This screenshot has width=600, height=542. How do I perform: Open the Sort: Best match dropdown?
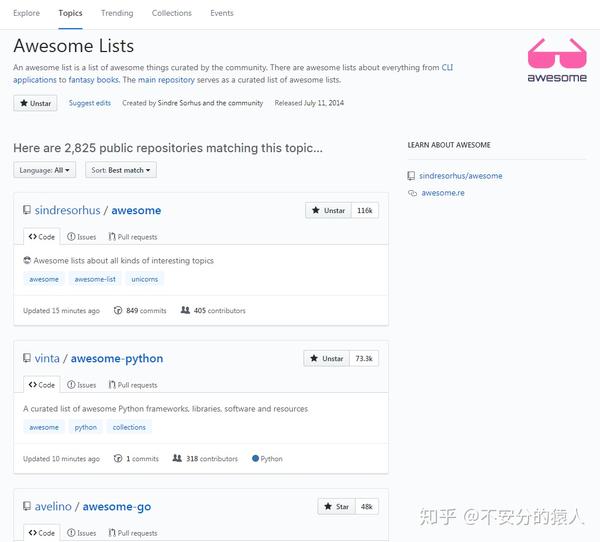pyautogui.click(x=121, y=170)
